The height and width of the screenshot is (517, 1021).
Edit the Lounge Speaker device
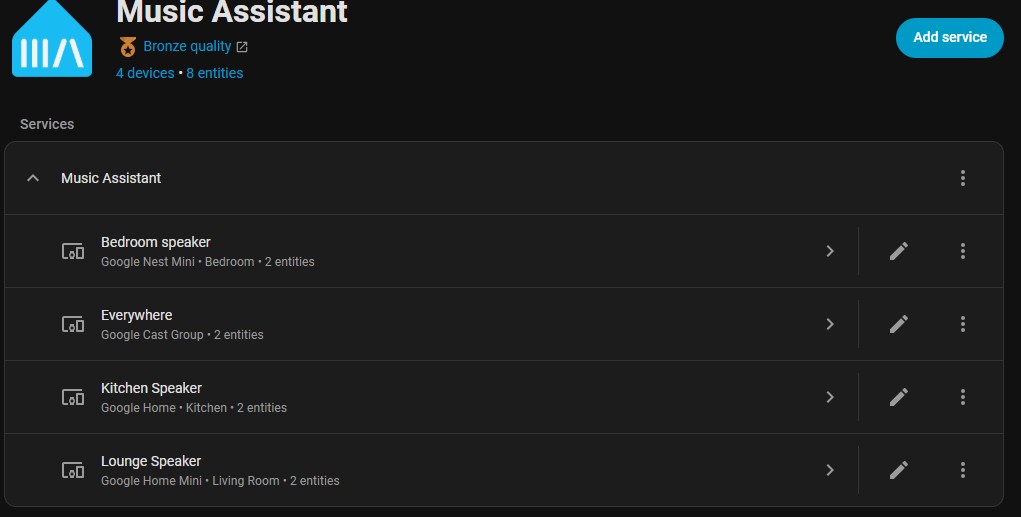pyautogui.click(x=899, y=470)
